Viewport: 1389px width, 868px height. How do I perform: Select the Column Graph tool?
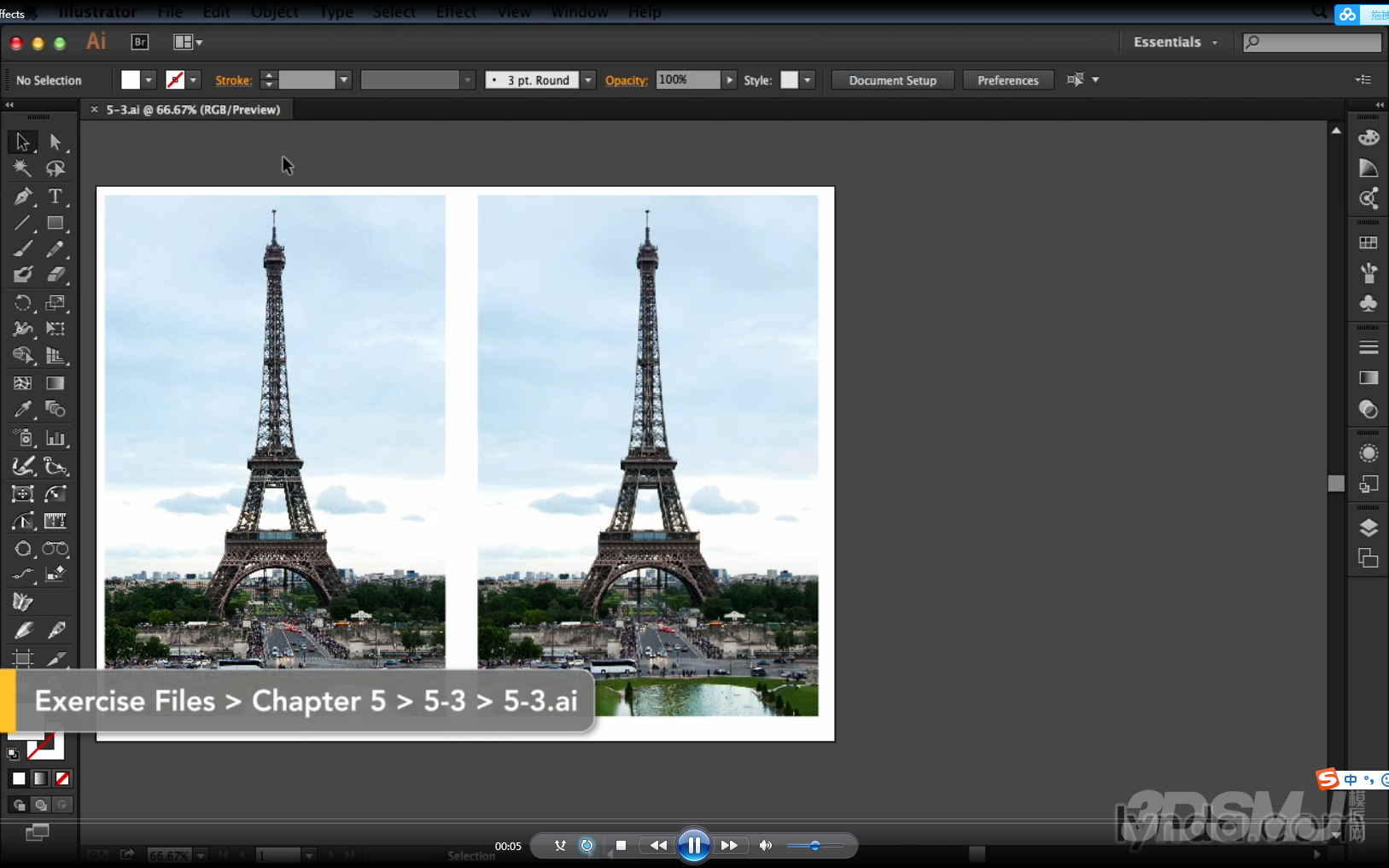[x=55, y=438]
